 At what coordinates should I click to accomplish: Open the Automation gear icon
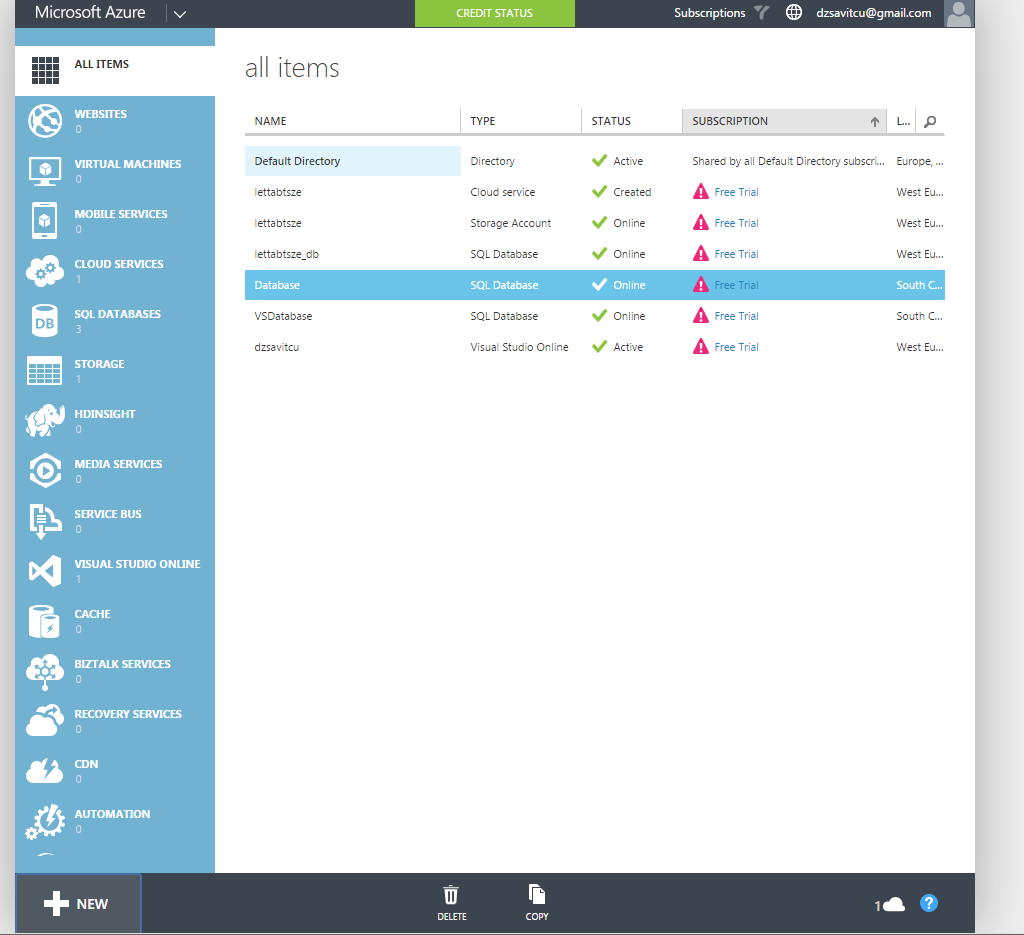[x=45, y=821]
